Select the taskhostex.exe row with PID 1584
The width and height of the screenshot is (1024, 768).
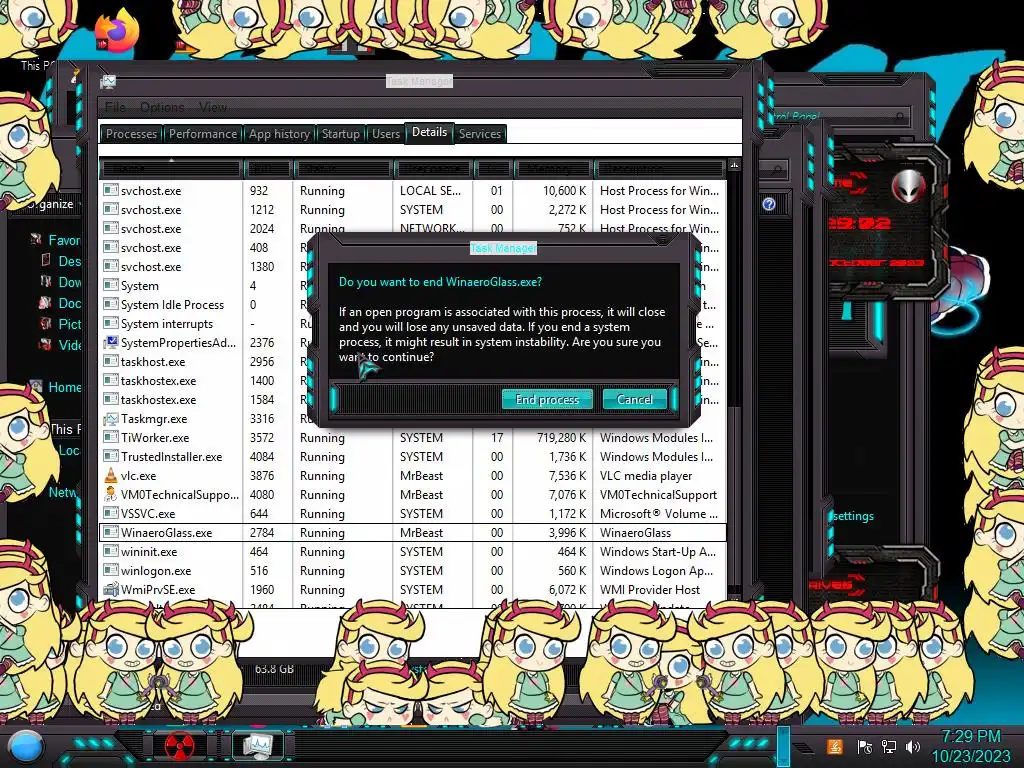coord(412,399)
